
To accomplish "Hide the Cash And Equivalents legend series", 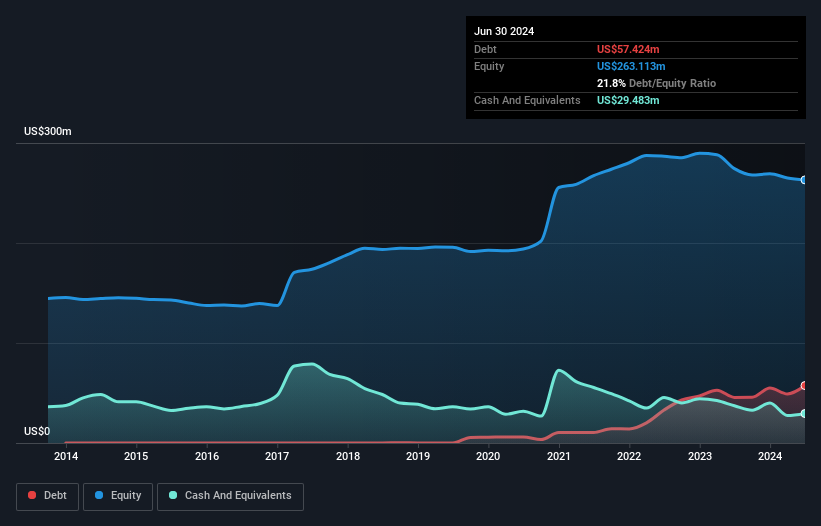I will 230,496.
